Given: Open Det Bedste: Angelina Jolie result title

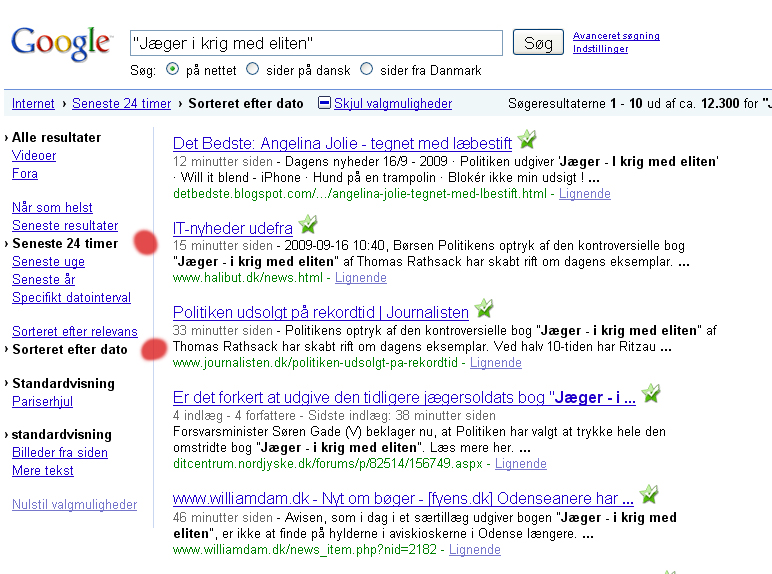Looking at the screenshot, I should (342, 143).
